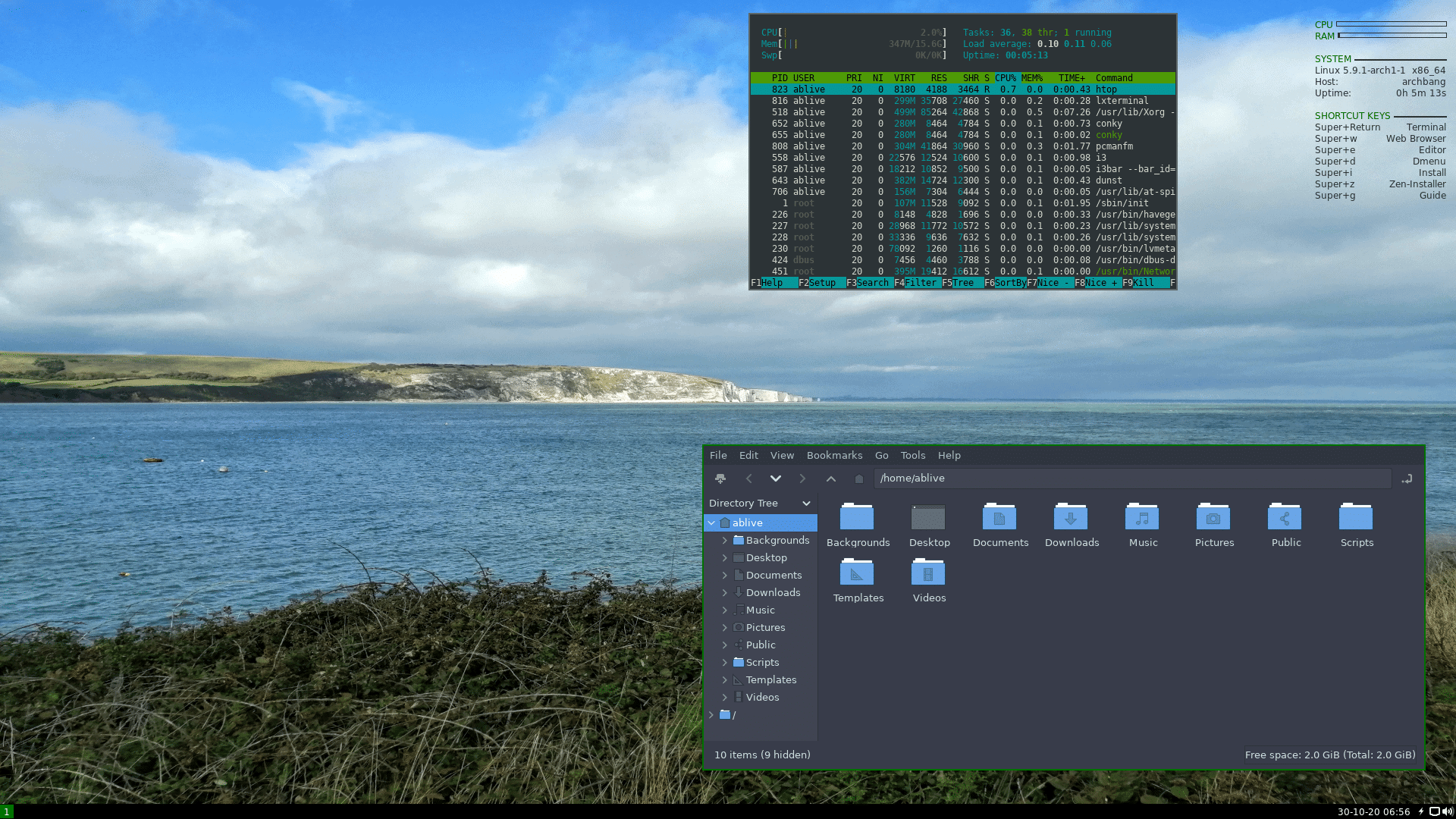Expand Videos in the directory tree
This screenshot has width=1456, height=819.
point(724,697)
